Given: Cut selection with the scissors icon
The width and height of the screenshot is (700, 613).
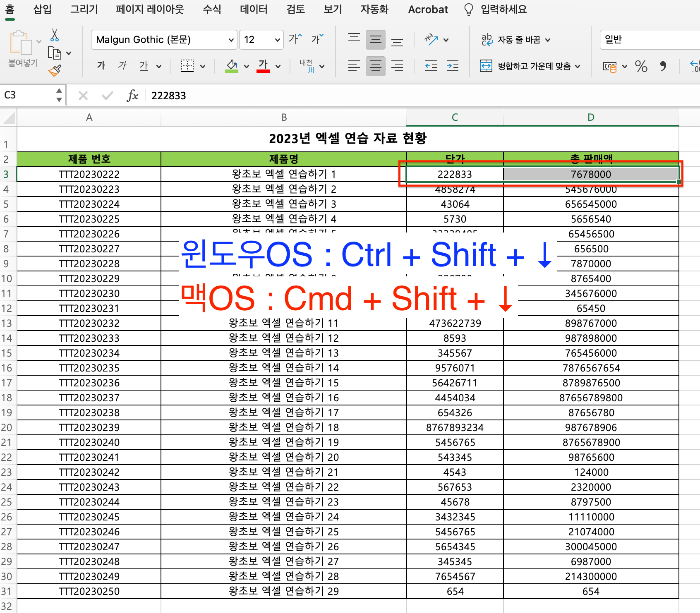Looking at the screenshot, I should click(x=54, y=35).
